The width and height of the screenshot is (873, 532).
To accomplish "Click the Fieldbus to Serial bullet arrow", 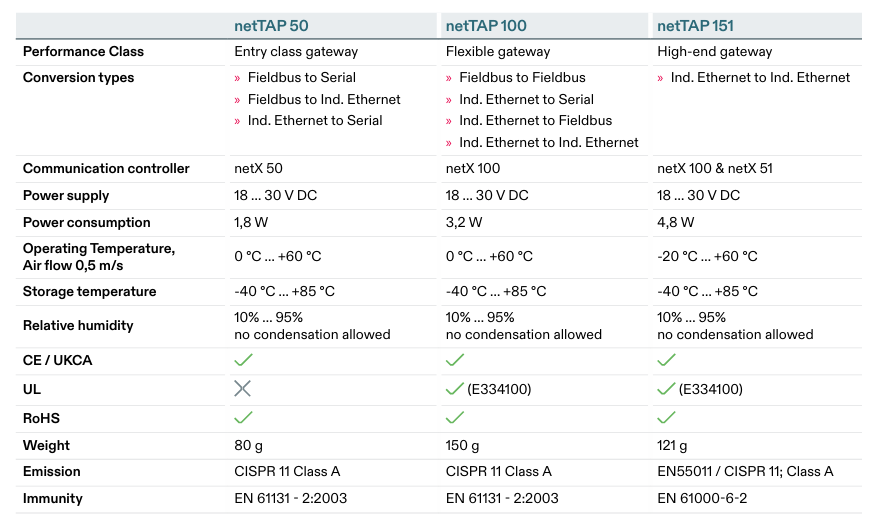I will click(238, 78).
